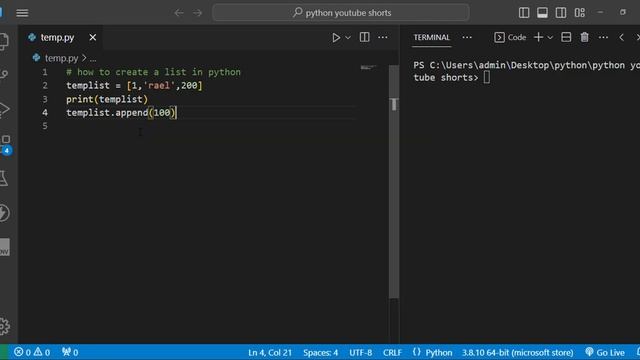Viewport: 640px width, 360px height.
Task: Open editor More Actions ellipsis
Action: tap(383, 37)
